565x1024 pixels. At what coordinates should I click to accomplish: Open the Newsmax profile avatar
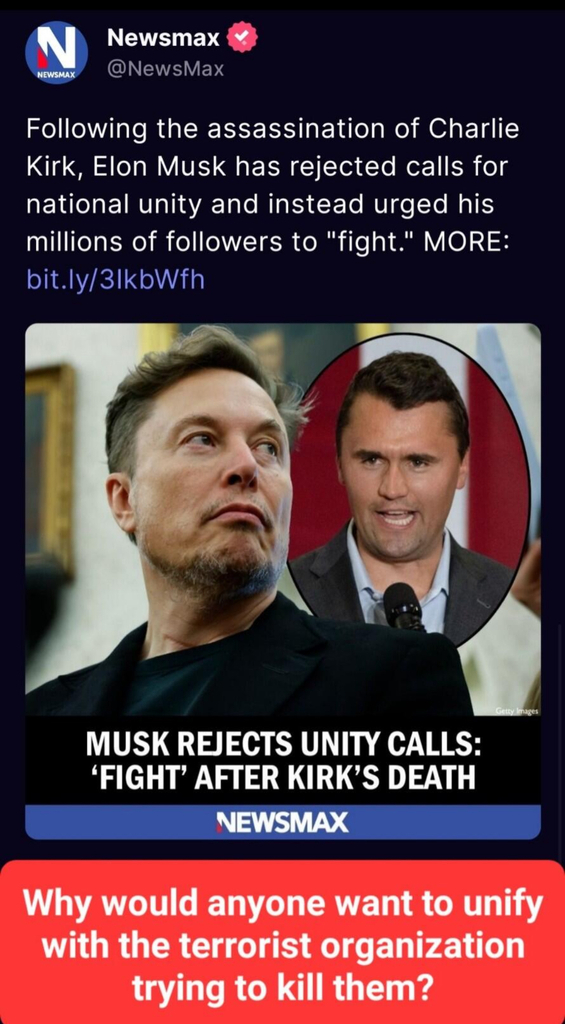tap(56, 52)
